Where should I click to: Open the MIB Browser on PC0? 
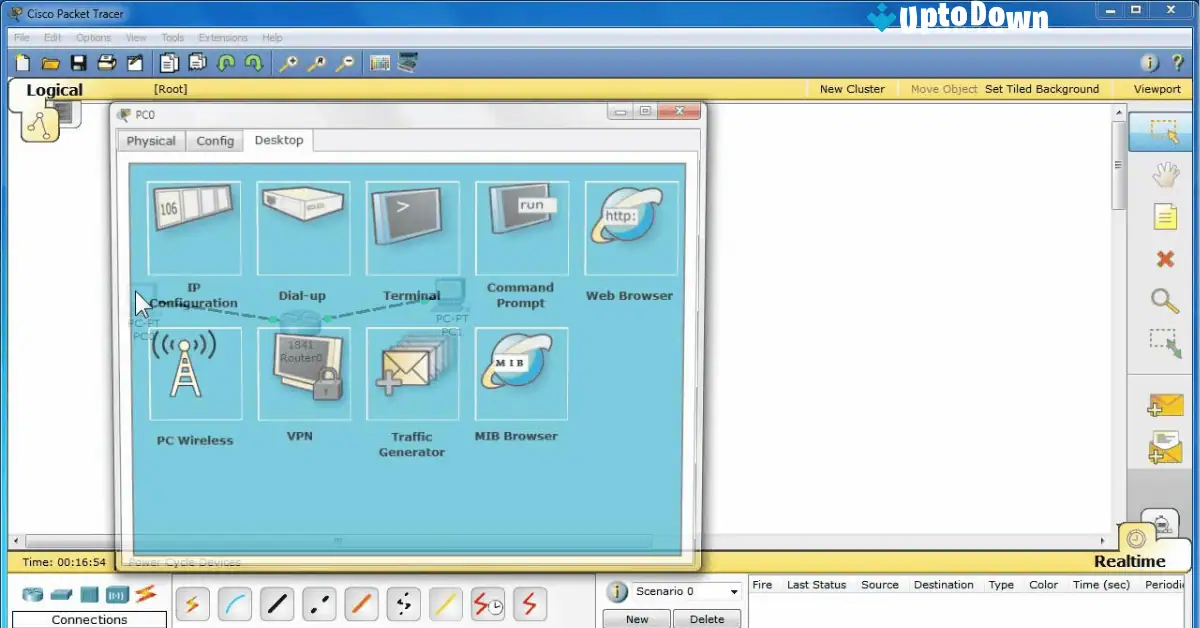coord(520,375)
